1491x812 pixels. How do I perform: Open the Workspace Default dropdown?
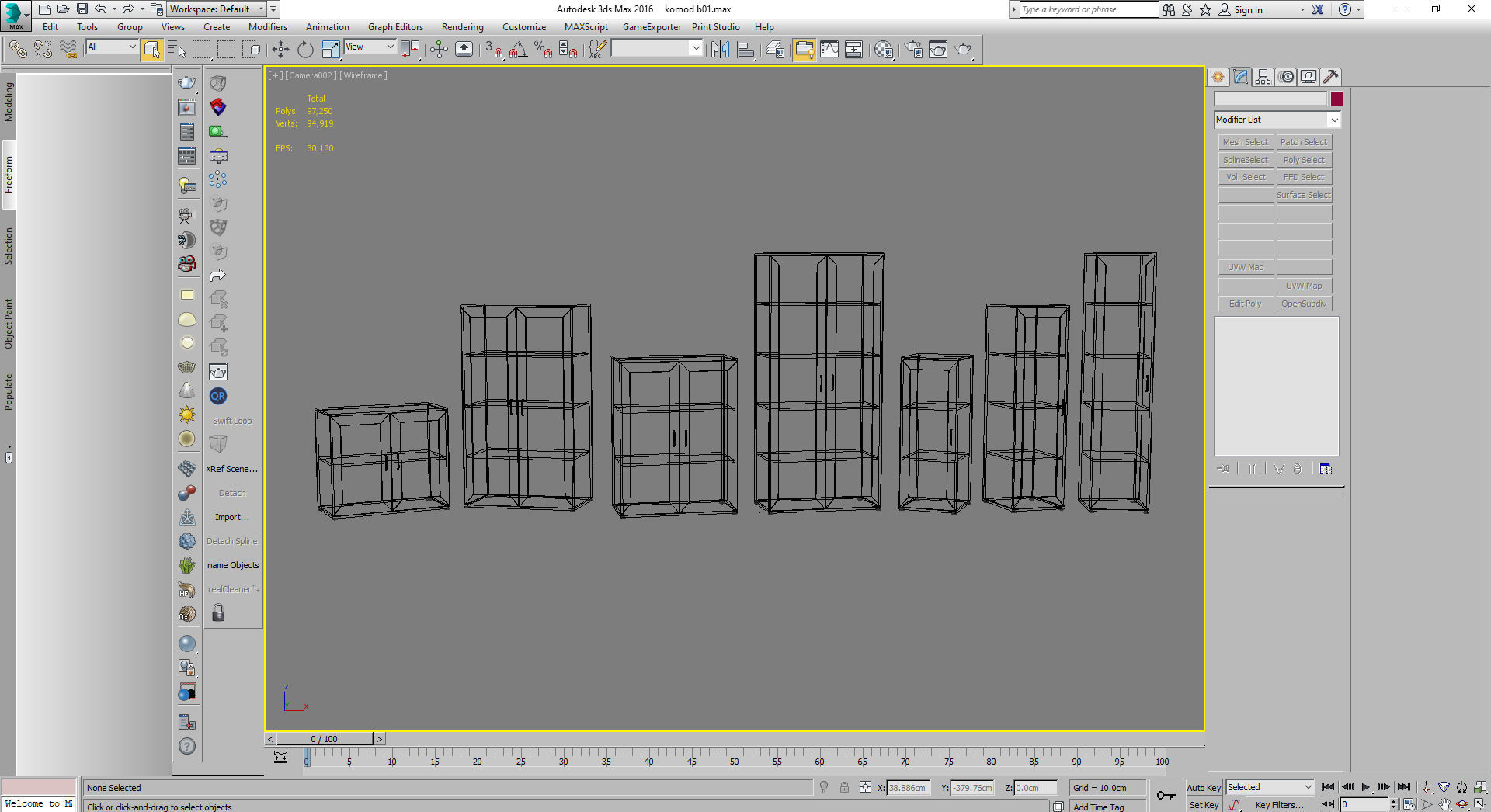click(x=217, y=9)
